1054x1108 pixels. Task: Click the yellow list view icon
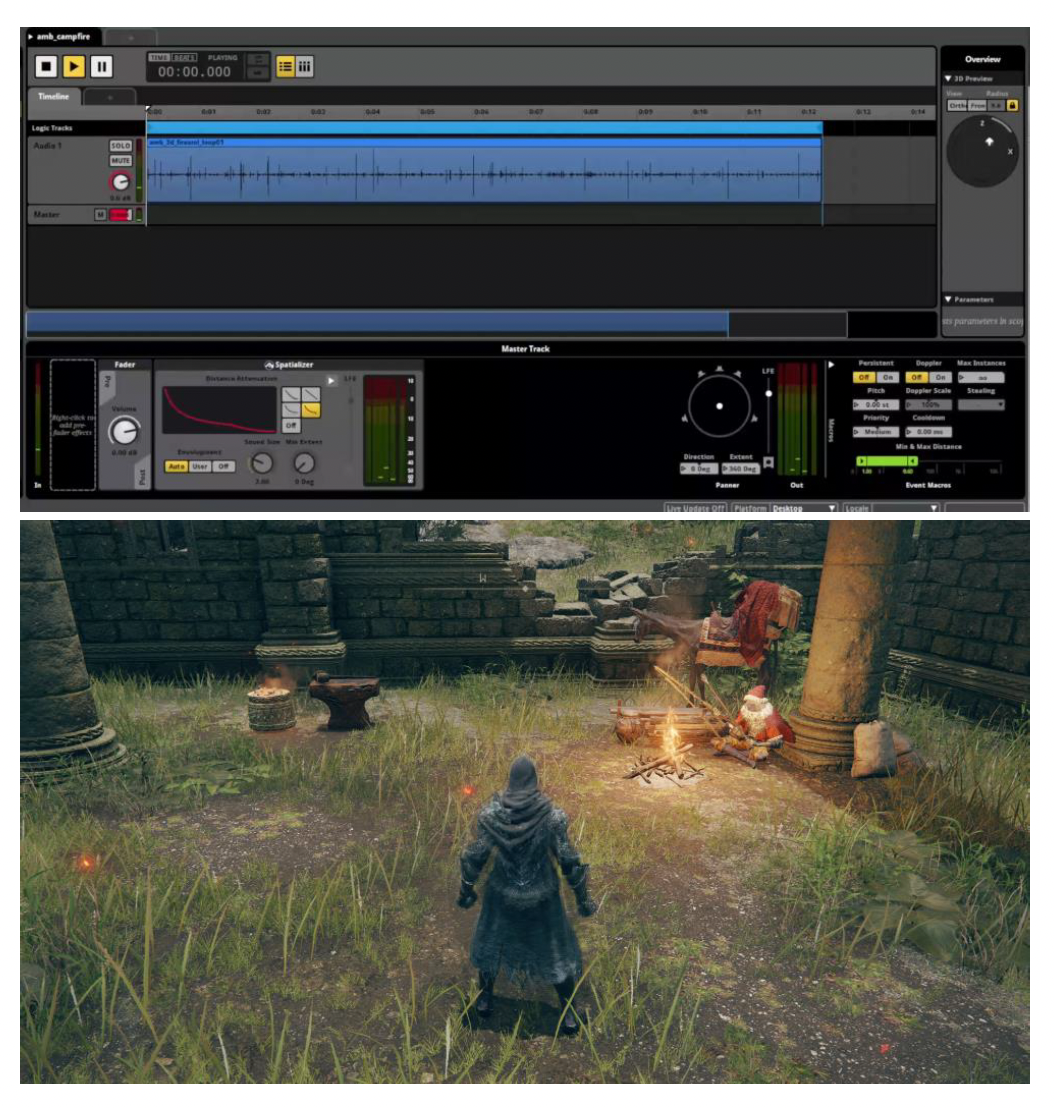click(x=285, y=67)
